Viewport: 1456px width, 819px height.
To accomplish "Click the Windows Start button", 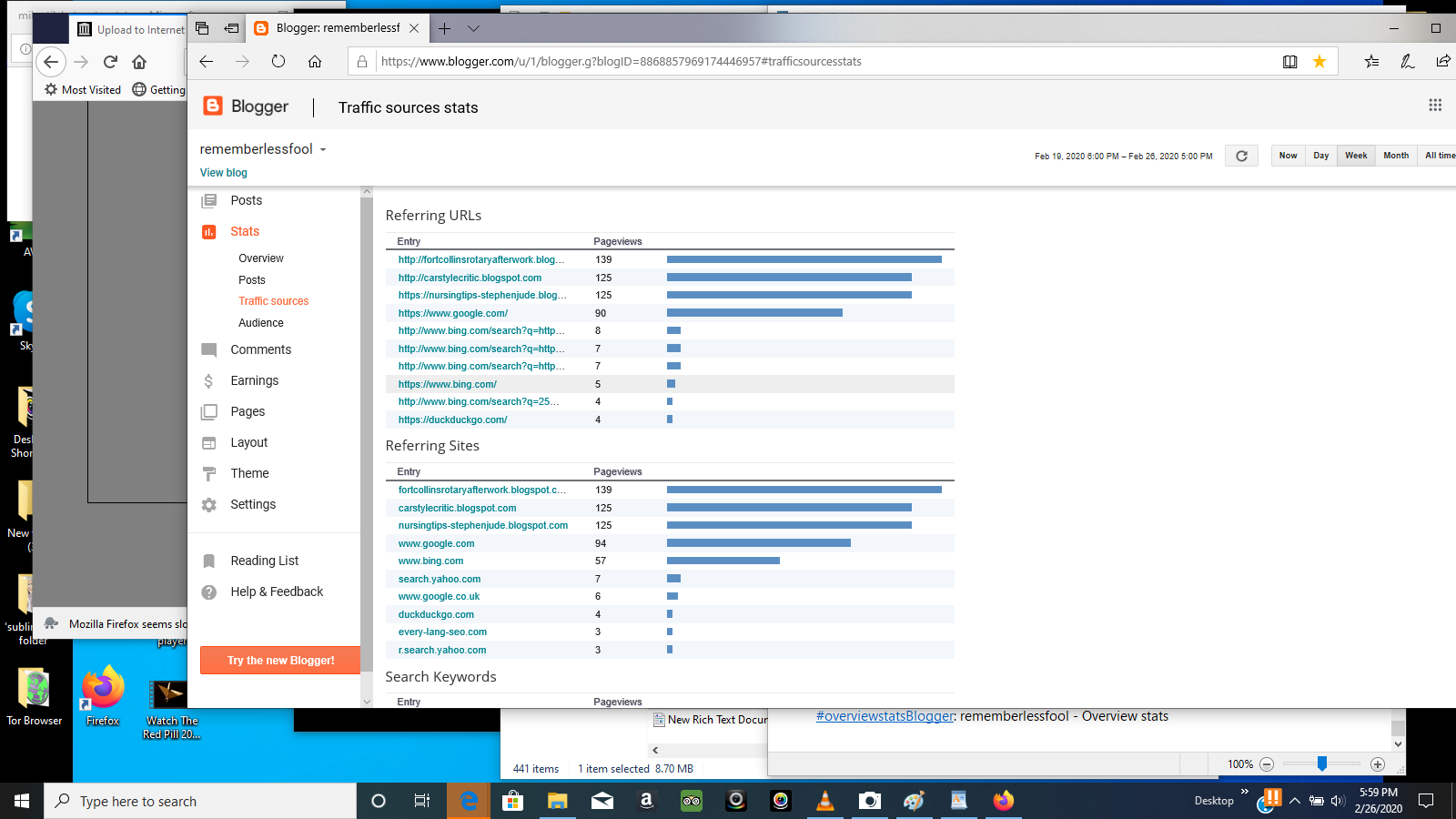I will click(22, 801).
